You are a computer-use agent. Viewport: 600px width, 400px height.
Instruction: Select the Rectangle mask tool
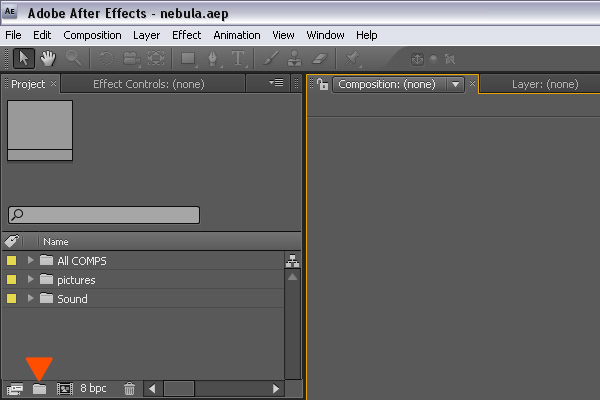pyautogui.click(x=189, y=59)
